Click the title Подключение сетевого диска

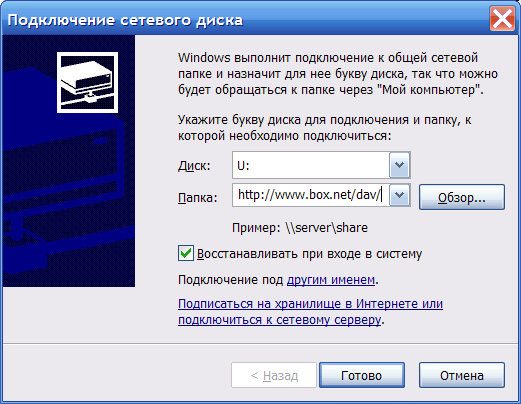(125, 20)
